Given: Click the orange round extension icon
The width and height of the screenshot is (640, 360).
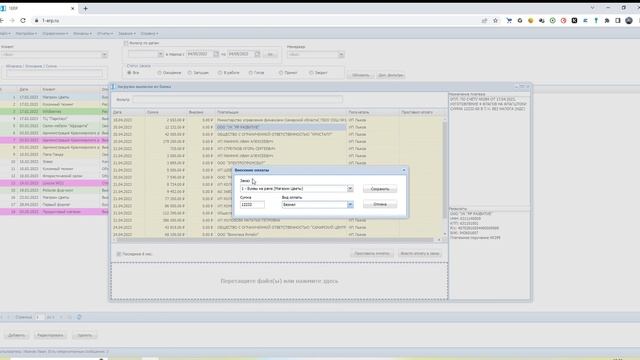Looking at the screenshot, I should pos(531,20).
